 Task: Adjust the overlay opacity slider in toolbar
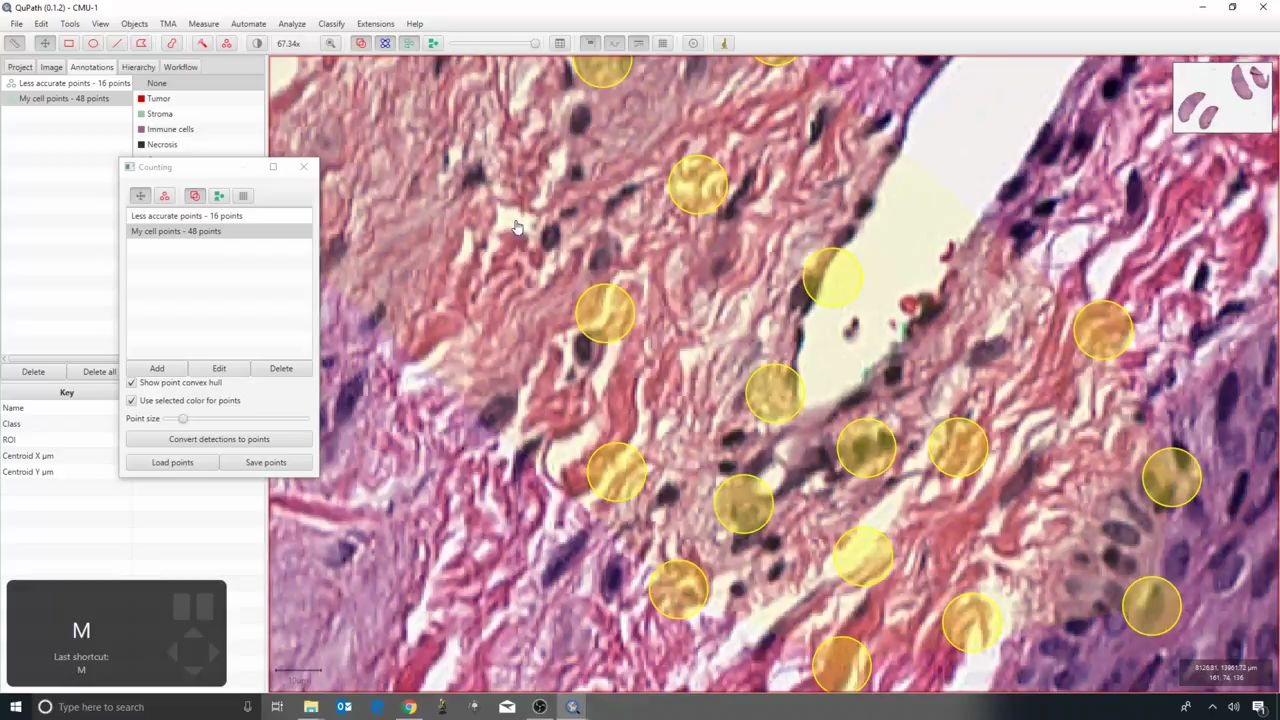pos(494,43)
